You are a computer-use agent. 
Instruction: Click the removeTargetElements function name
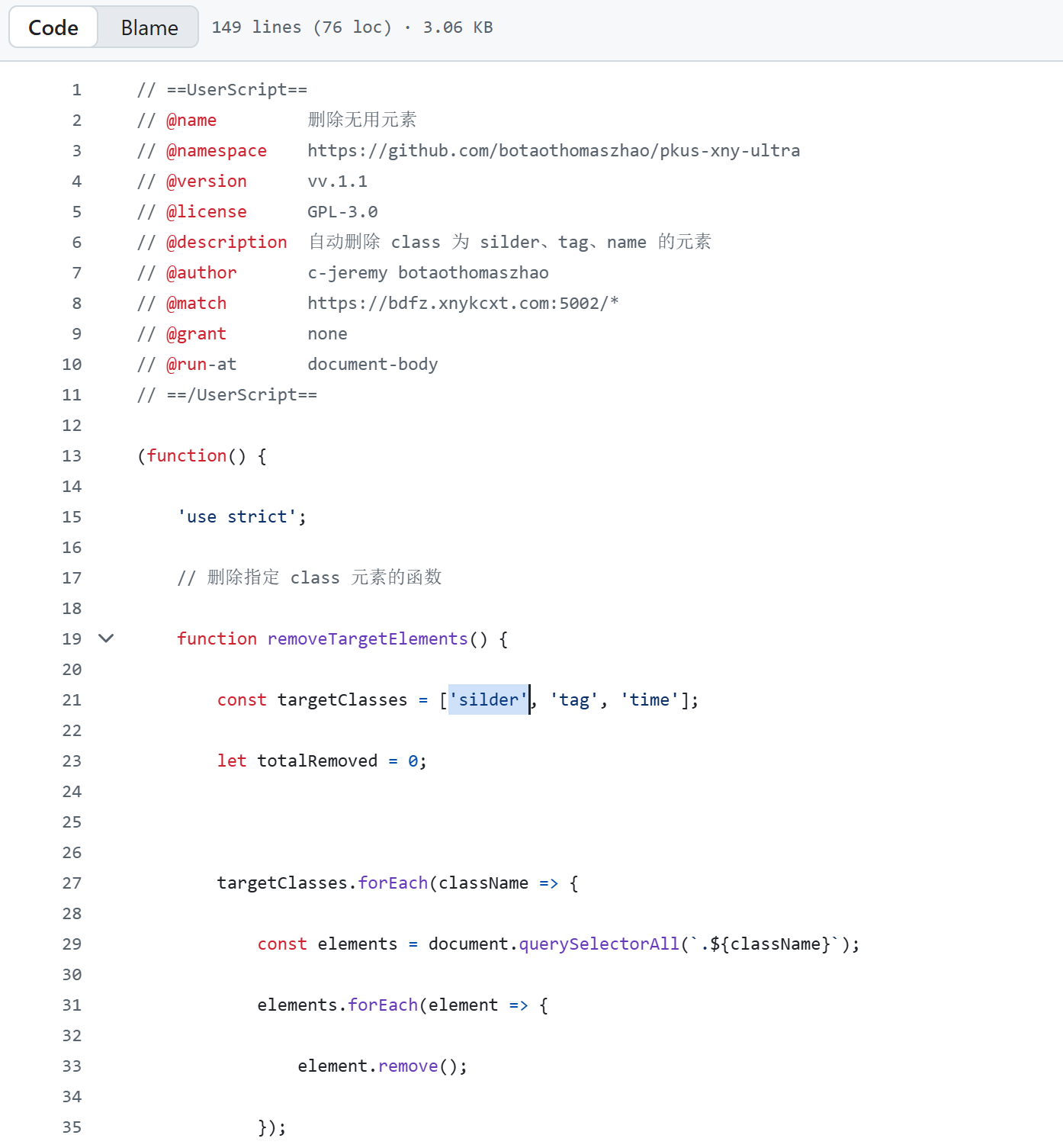[367, 639]
